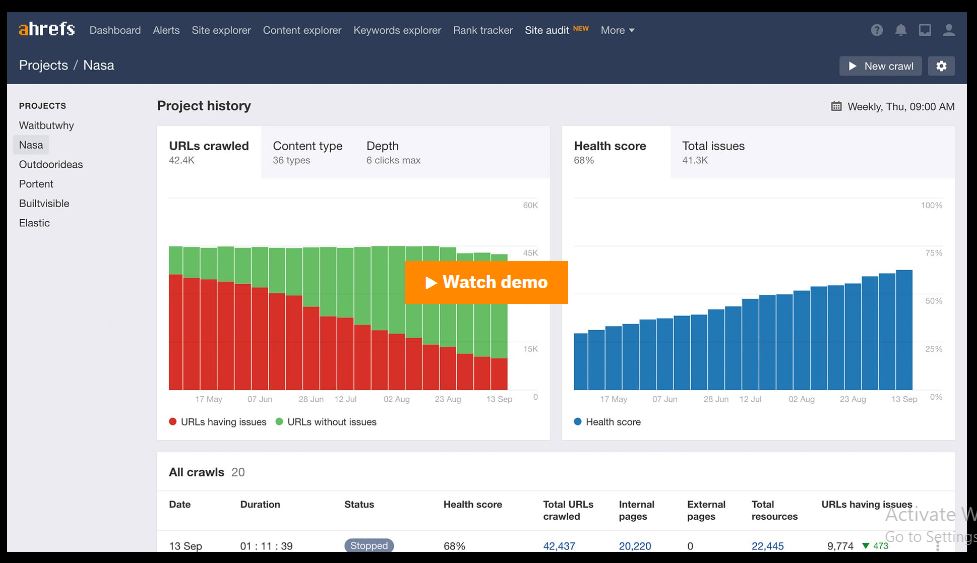Click the 13 Sep crawl date cell

pyautogui.click(x=186, y=546)
